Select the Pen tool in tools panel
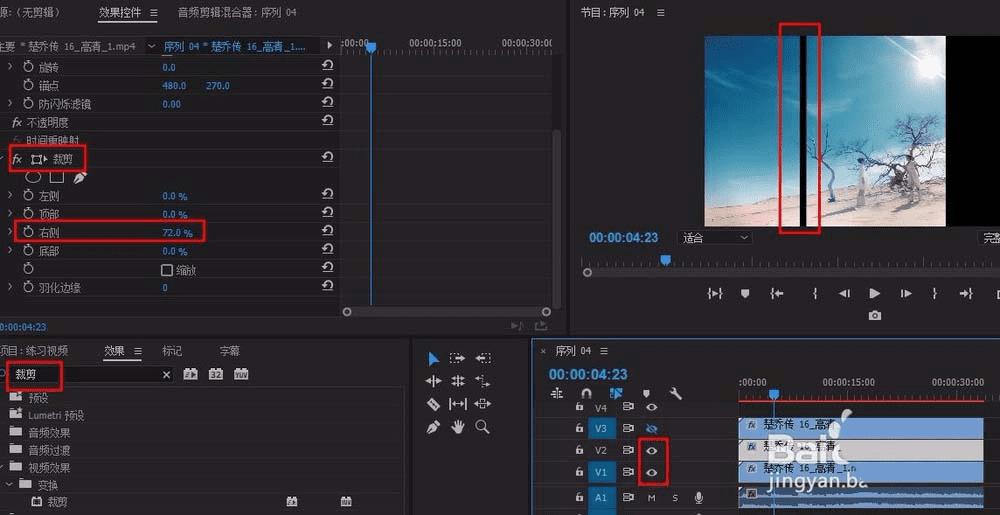Screen dimensions: 1000x515 point(433,427)
